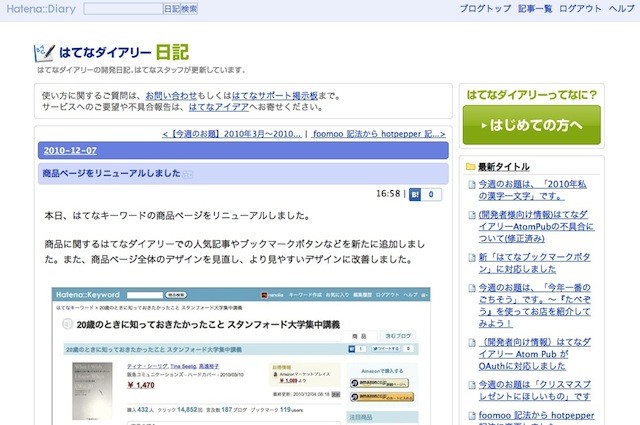Click the Hatena::Keyword page screenshot image

pos(241,356)
